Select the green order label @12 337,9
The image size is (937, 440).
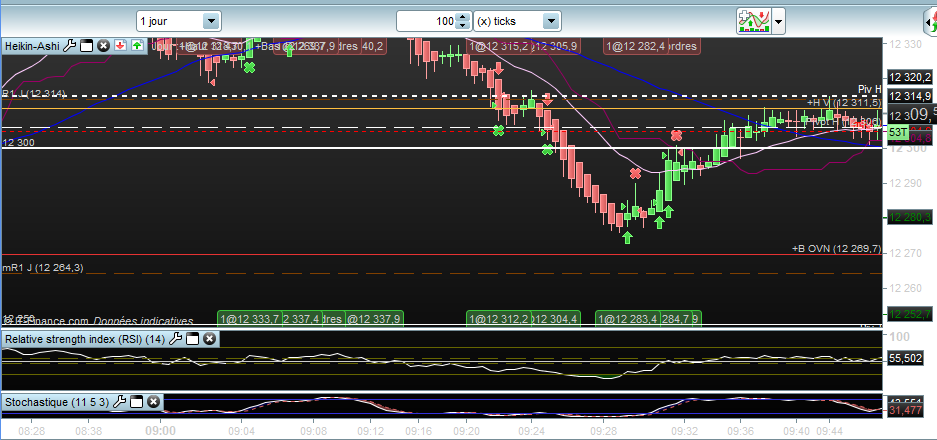tap(374, 319)
